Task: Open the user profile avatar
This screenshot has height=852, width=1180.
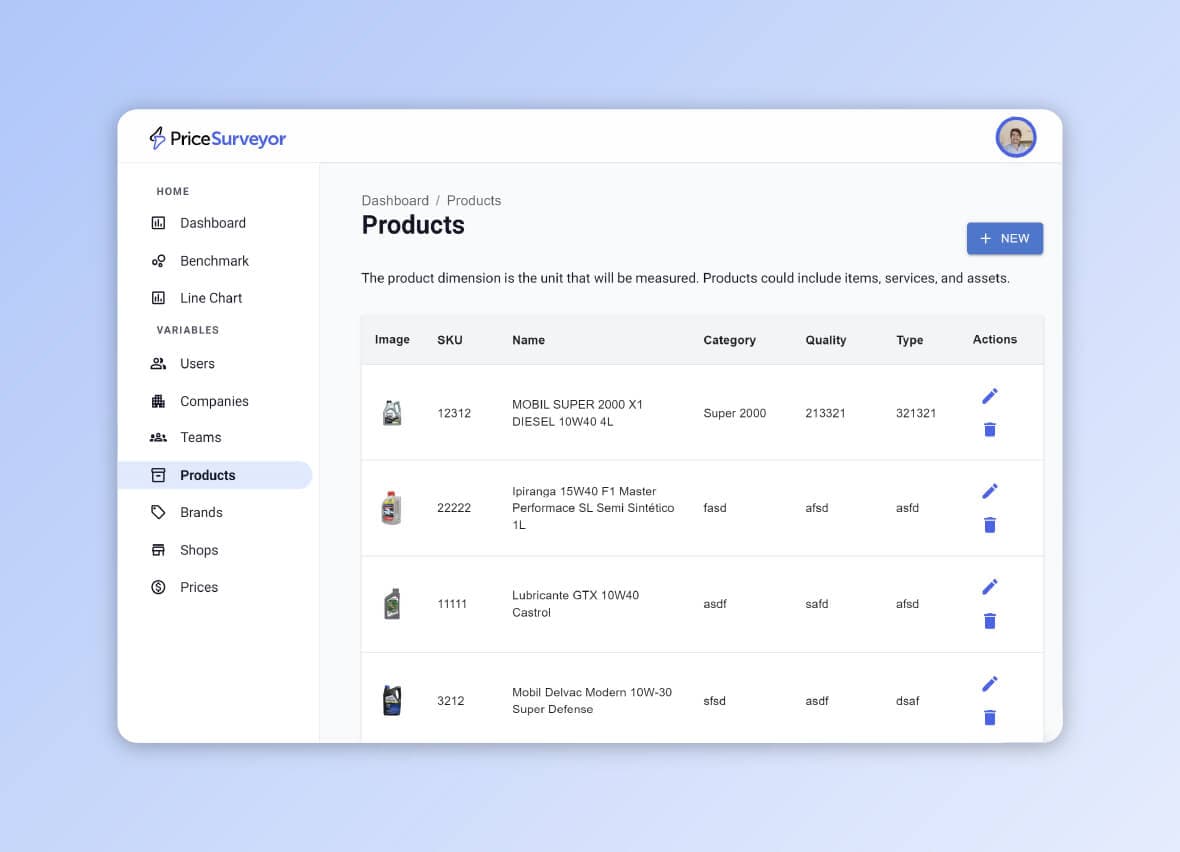Action: 1015,137
